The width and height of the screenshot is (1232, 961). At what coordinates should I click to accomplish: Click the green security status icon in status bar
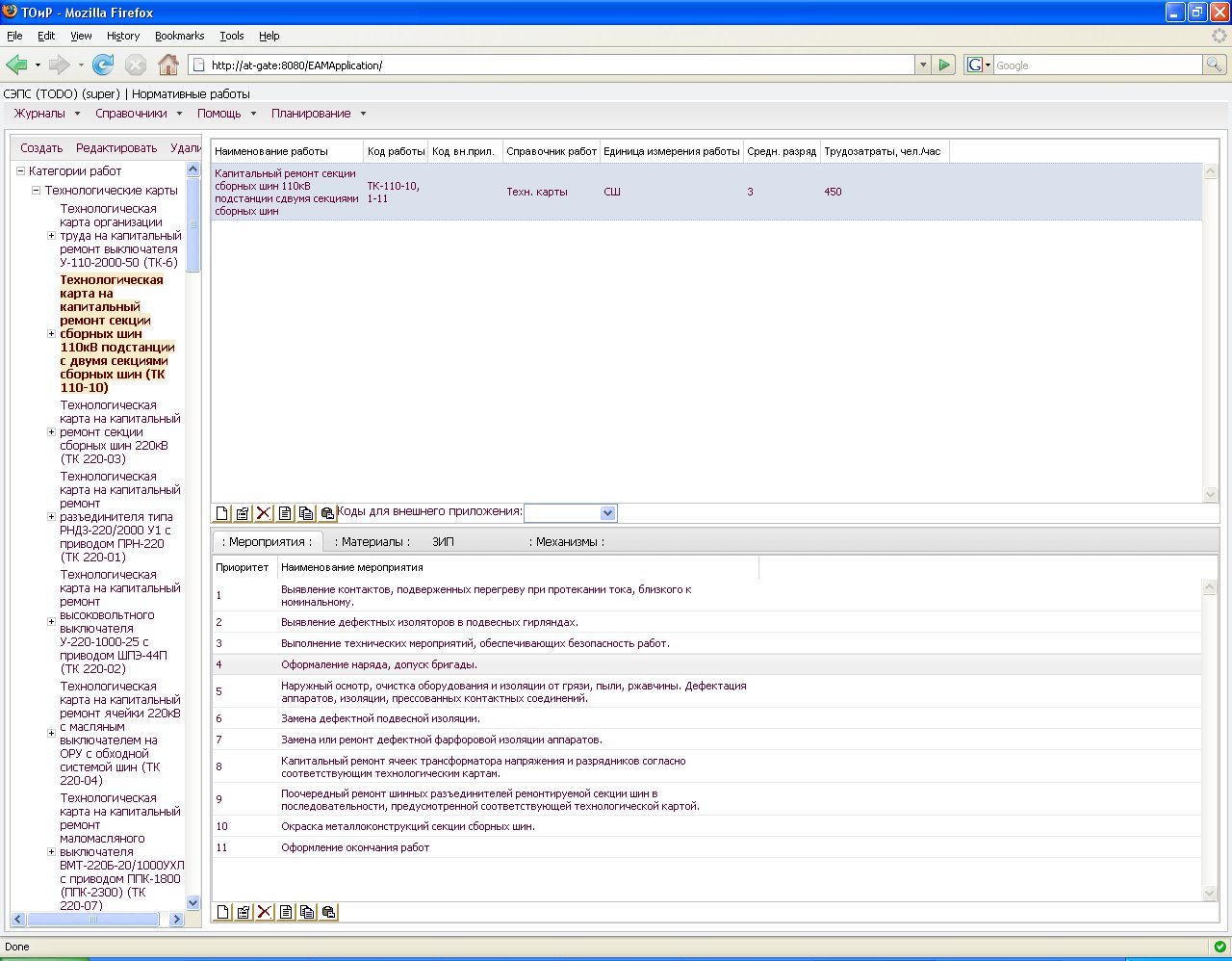tap(1219, 947)
